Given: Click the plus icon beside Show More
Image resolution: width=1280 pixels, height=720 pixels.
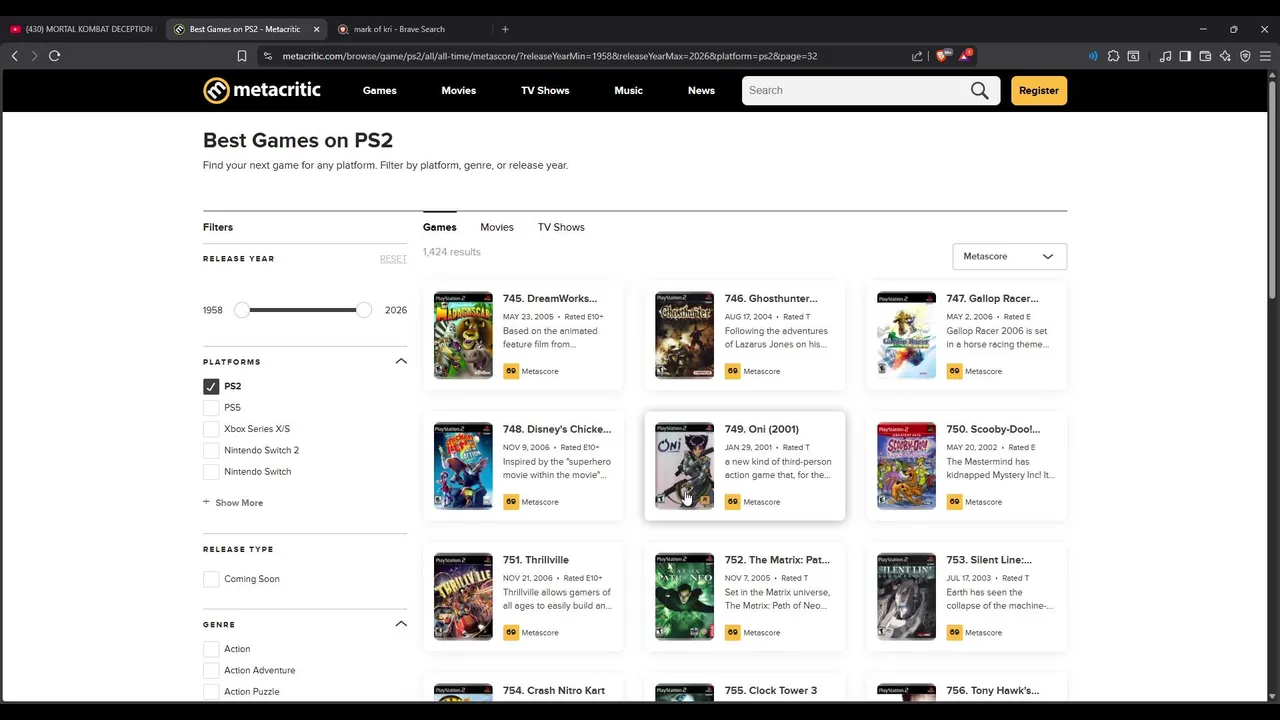Looking at the screenshot, I should 207,502.
